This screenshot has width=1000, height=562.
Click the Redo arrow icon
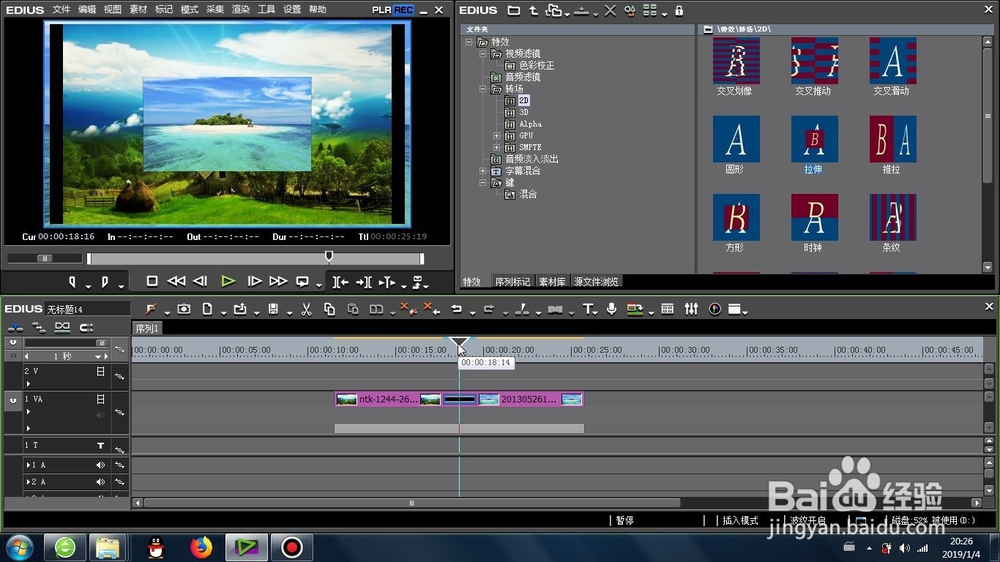coord(489,309)
